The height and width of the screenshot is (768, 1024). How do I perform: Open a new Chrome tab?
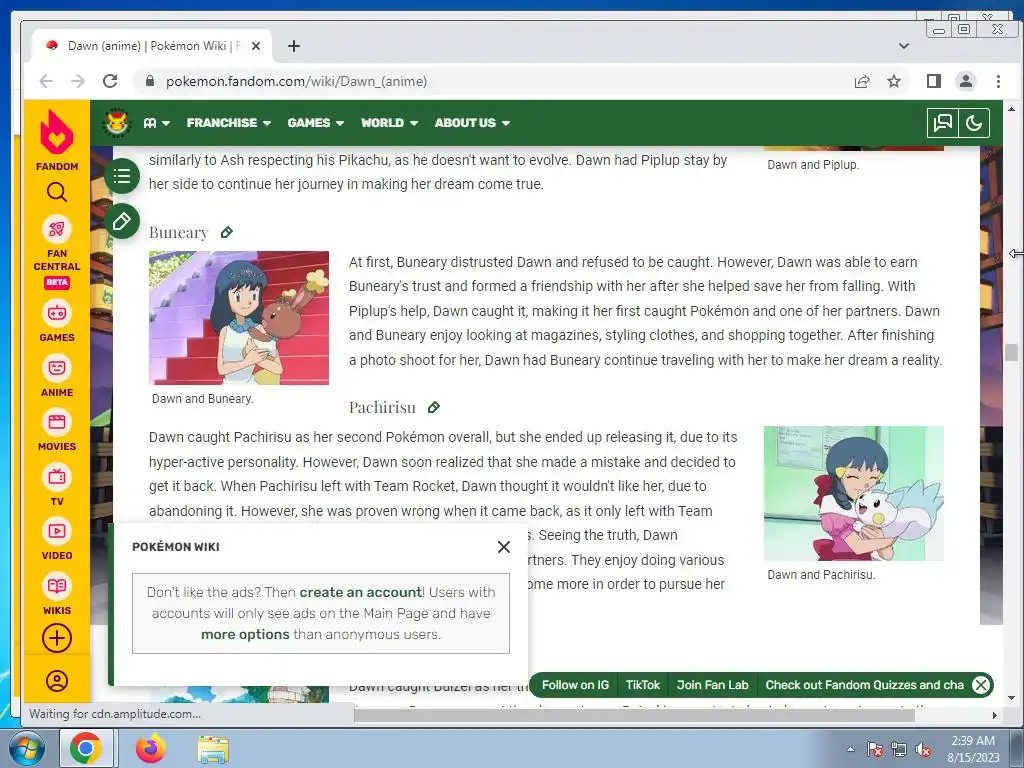(294, 46)
